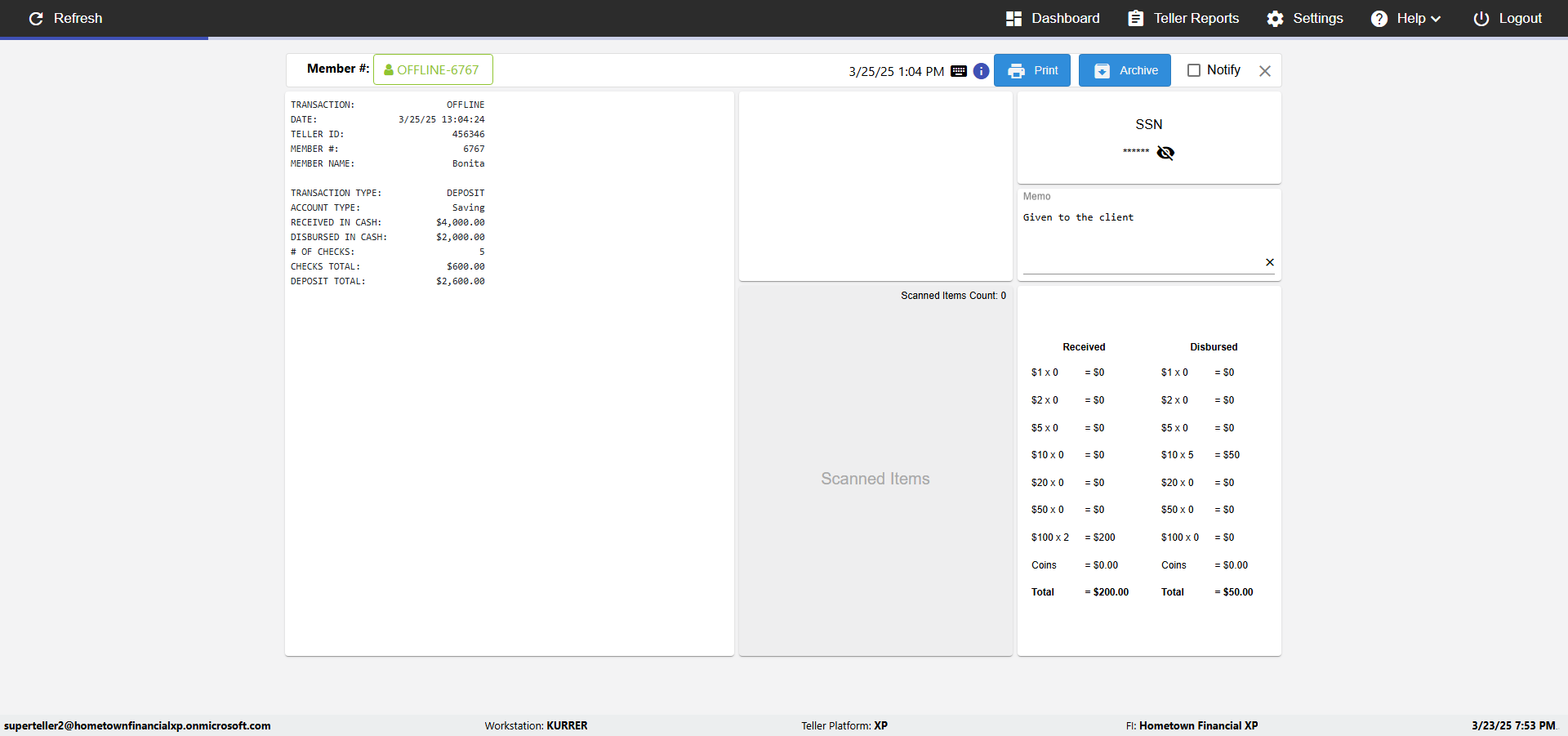Click the "Disbursed" column header
The height and width of the screenshot is (736, 1568).
click(x=1214, y=347)
